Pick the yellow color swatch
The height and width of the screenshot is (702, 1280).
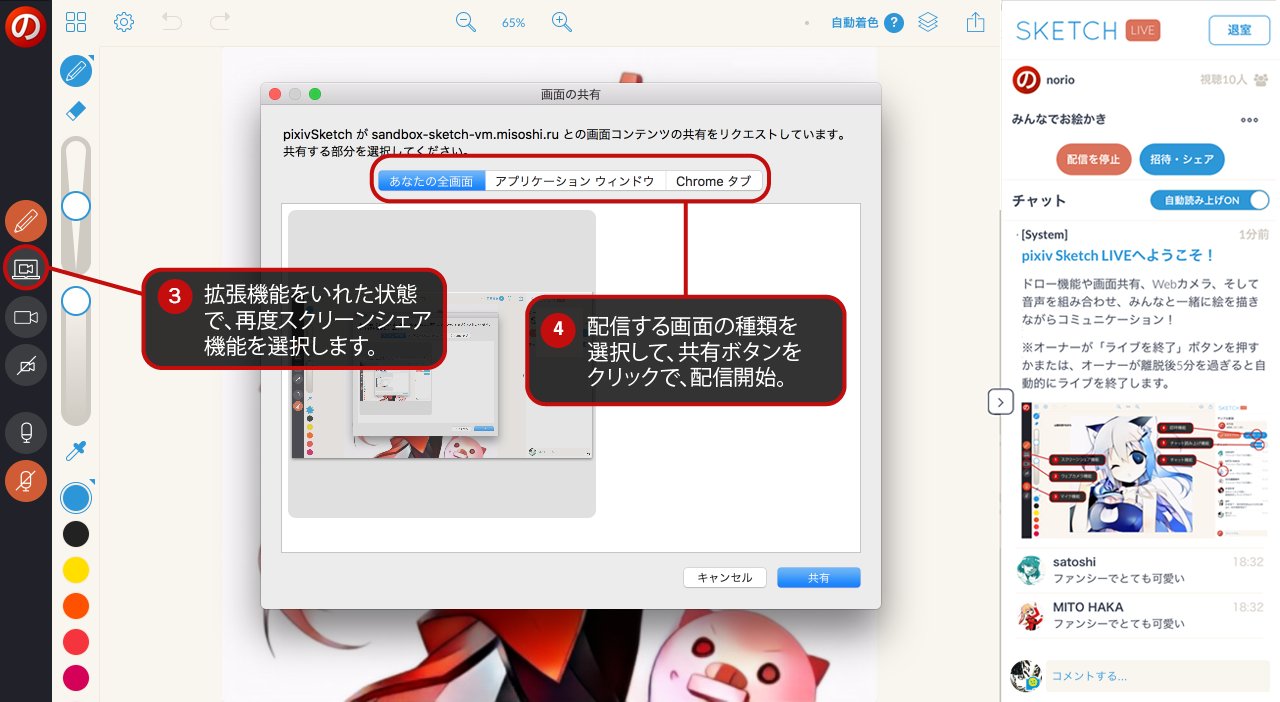coord(76,570)
